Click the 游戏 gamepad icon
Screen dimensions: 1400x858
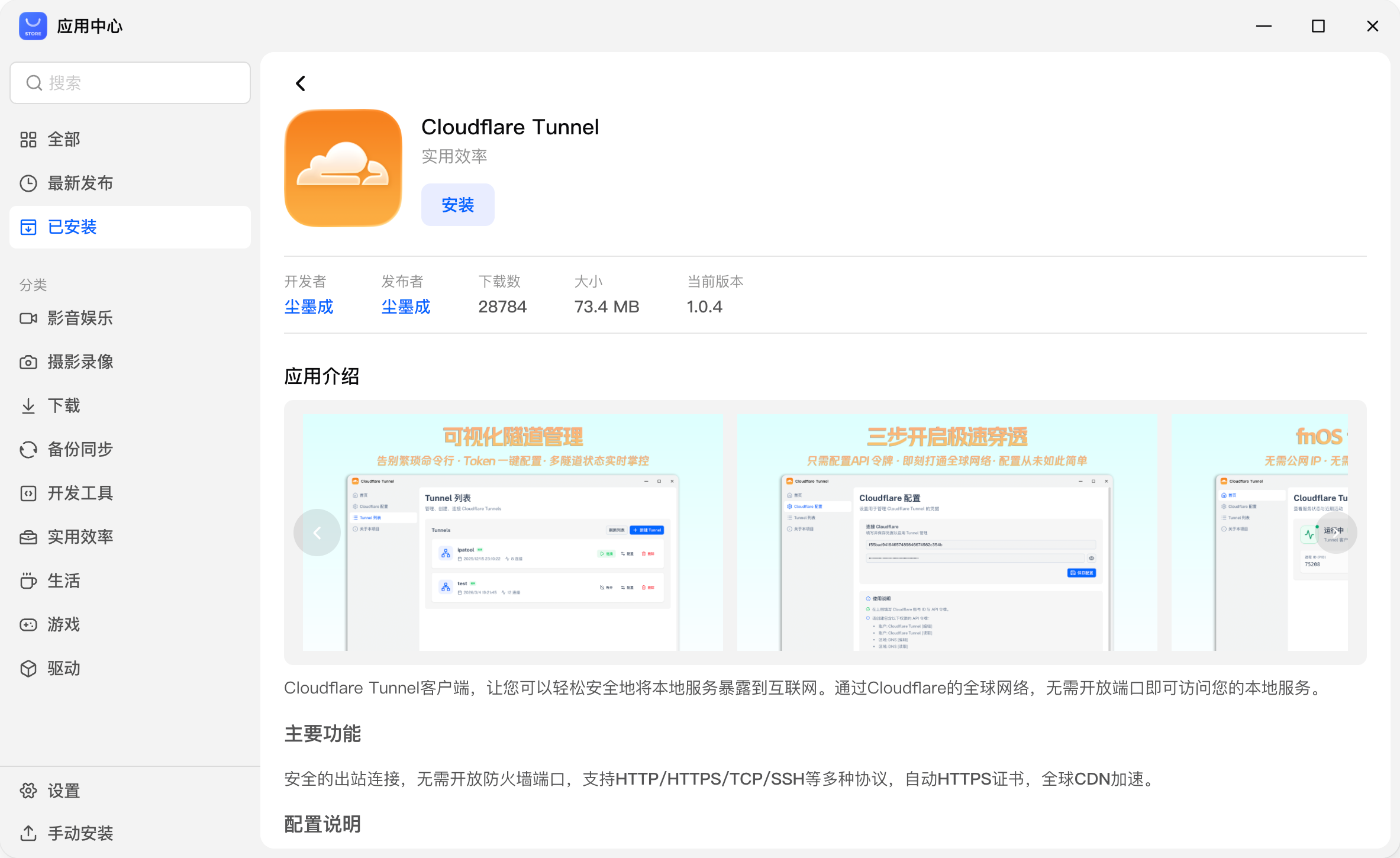(x=28, y=625)
